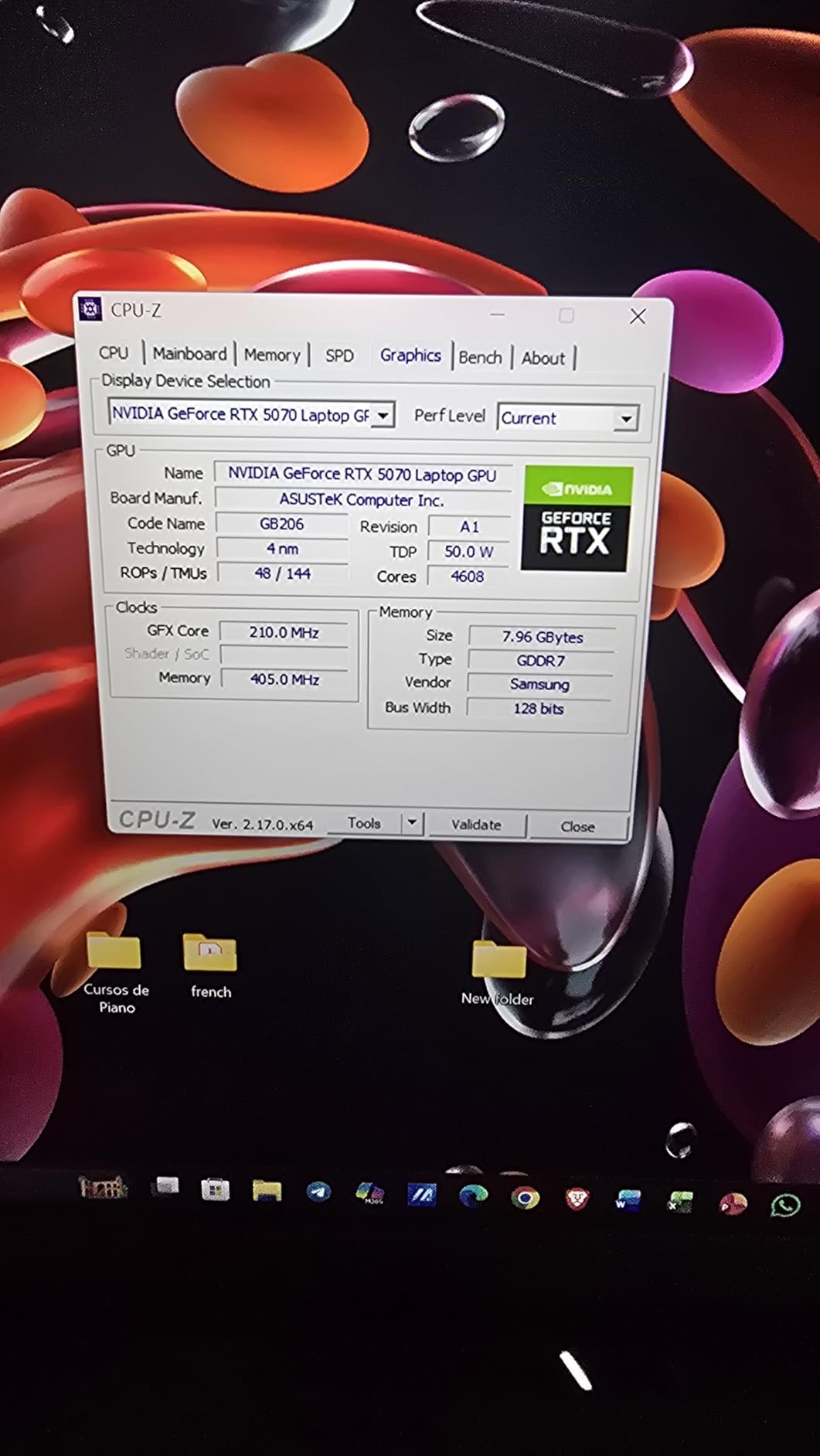
Task: Switch to the Mainboard tab
Action: tap(189, 354)
